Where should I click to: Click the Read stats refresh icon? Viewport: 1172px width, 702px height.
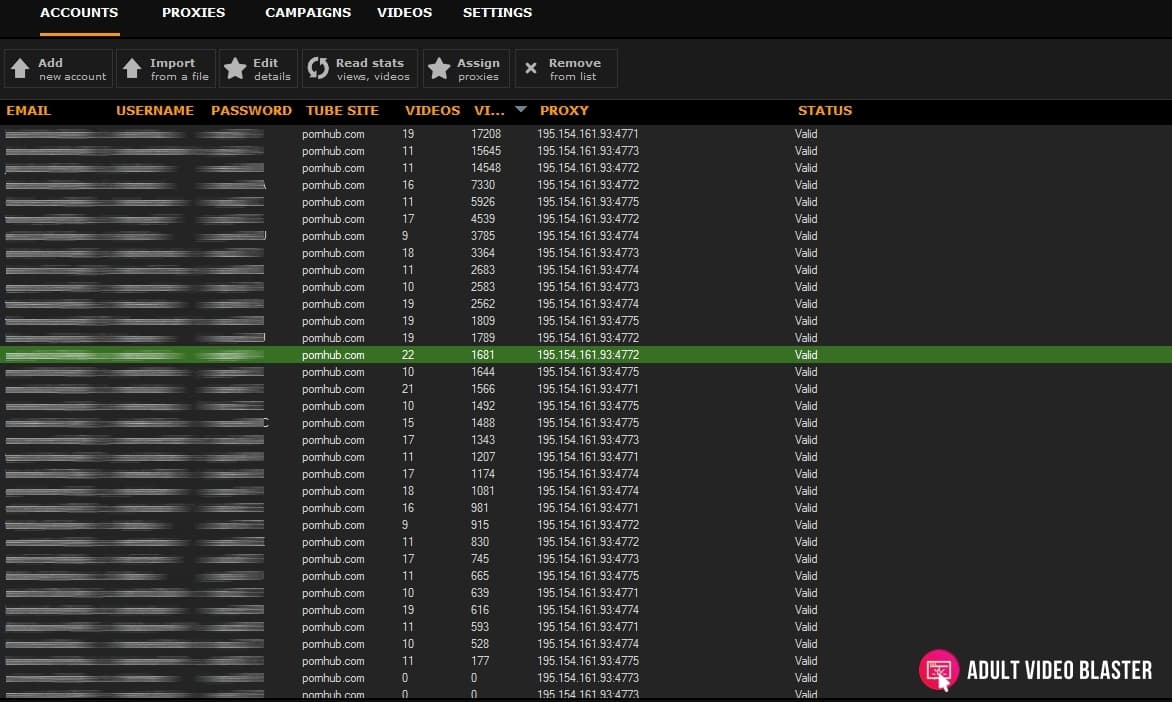[320, 68]
